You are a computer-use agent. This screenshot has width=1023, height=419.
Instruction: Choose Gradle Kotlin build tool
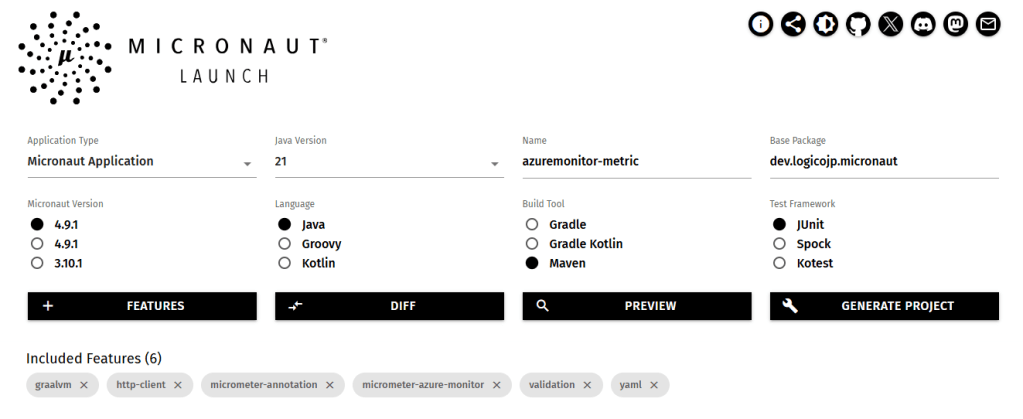(x=532, y=244)
